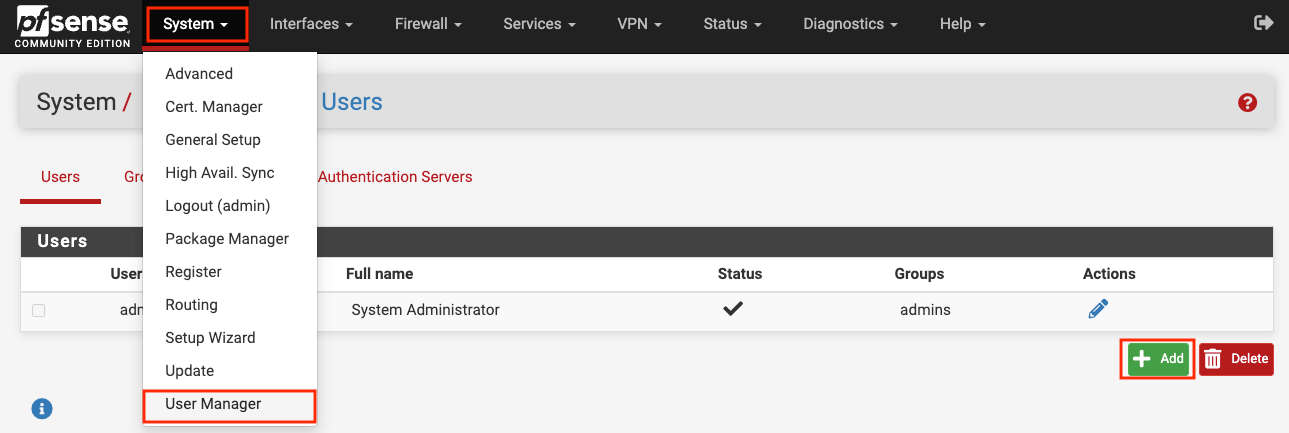The image size is (1289, 433).
Task: Click the pfSense Community Edition logo
Action: tap(72, 25)
